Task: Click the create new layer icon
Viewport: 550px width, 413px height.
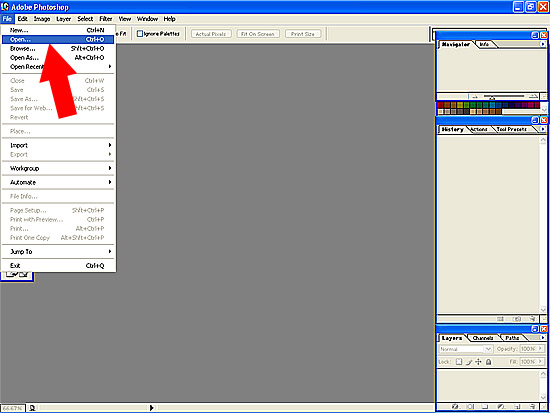Action: point(517,407)
